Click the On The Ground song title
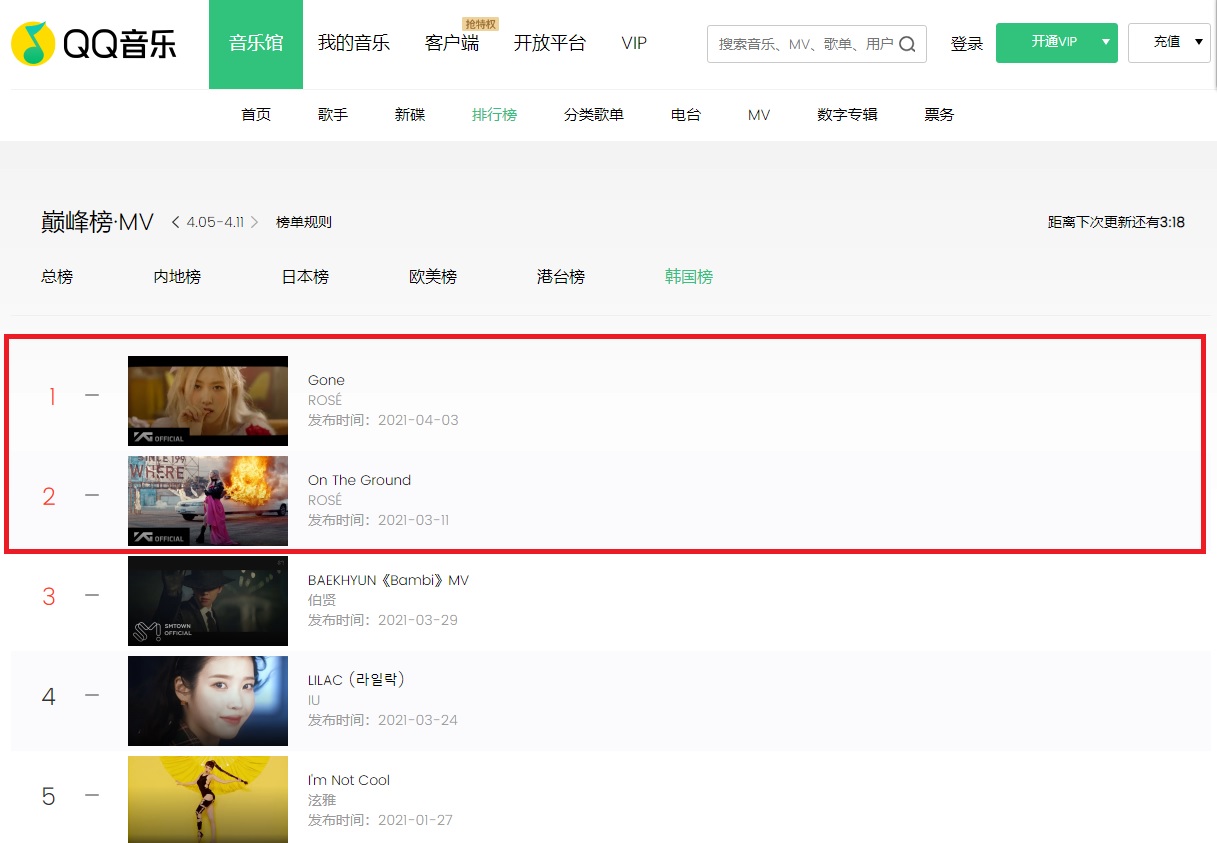Image resolution: width=1217 pixels, height=843 pixels. click(x=359, y=480)
